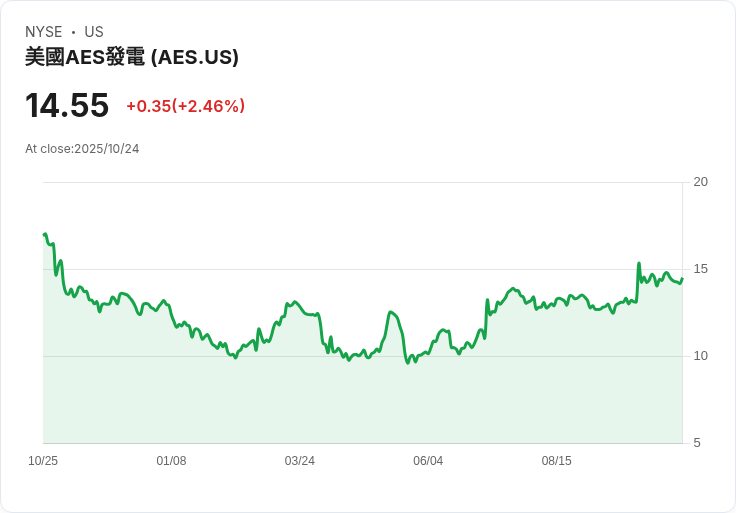Select the 01/08 date axis label

(171, 461)
